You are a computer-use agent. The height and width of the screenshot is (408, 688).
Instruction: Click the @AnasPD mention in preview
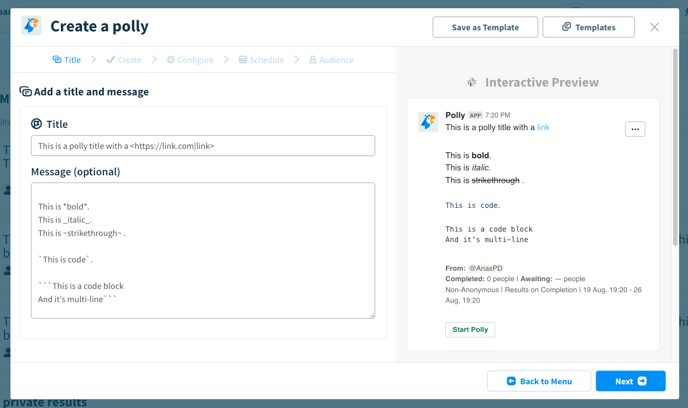(x=485, y=268)
